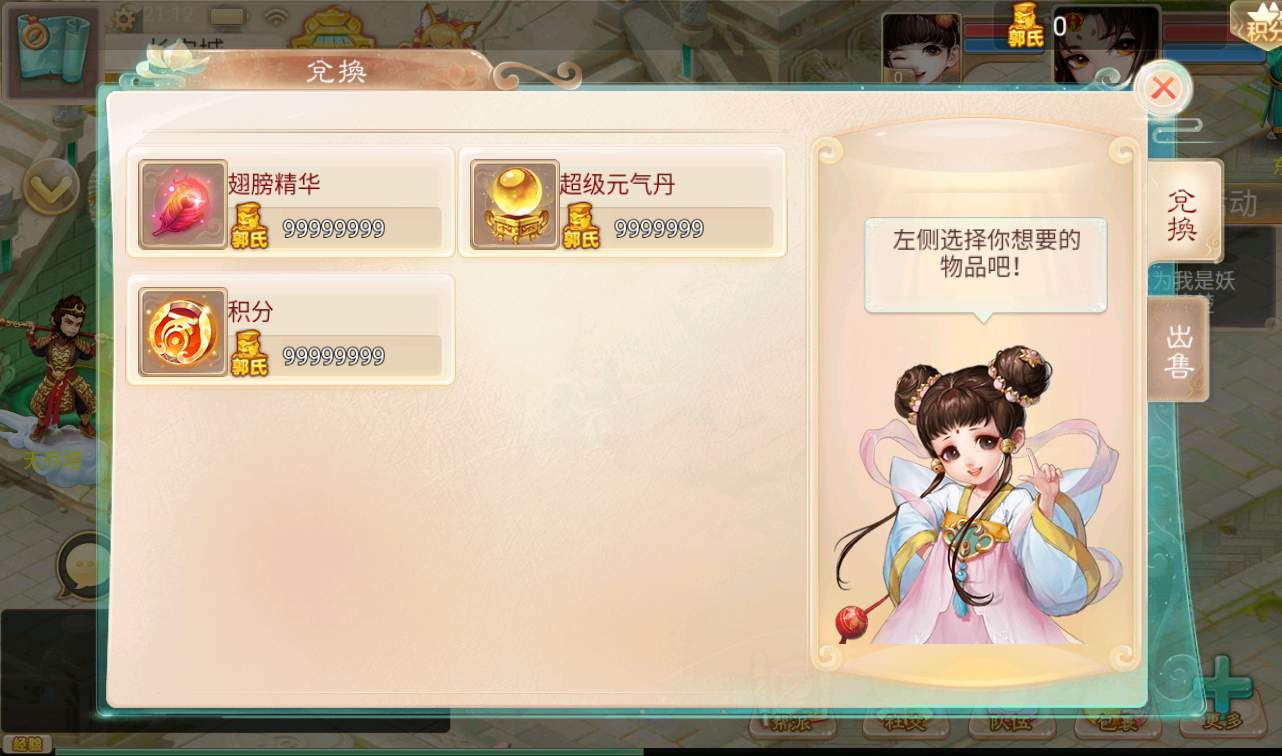This screenshot has height=756, width=1282.
Task: Switch to the 出售 side tab
Action: click(x=1180, y=350)
